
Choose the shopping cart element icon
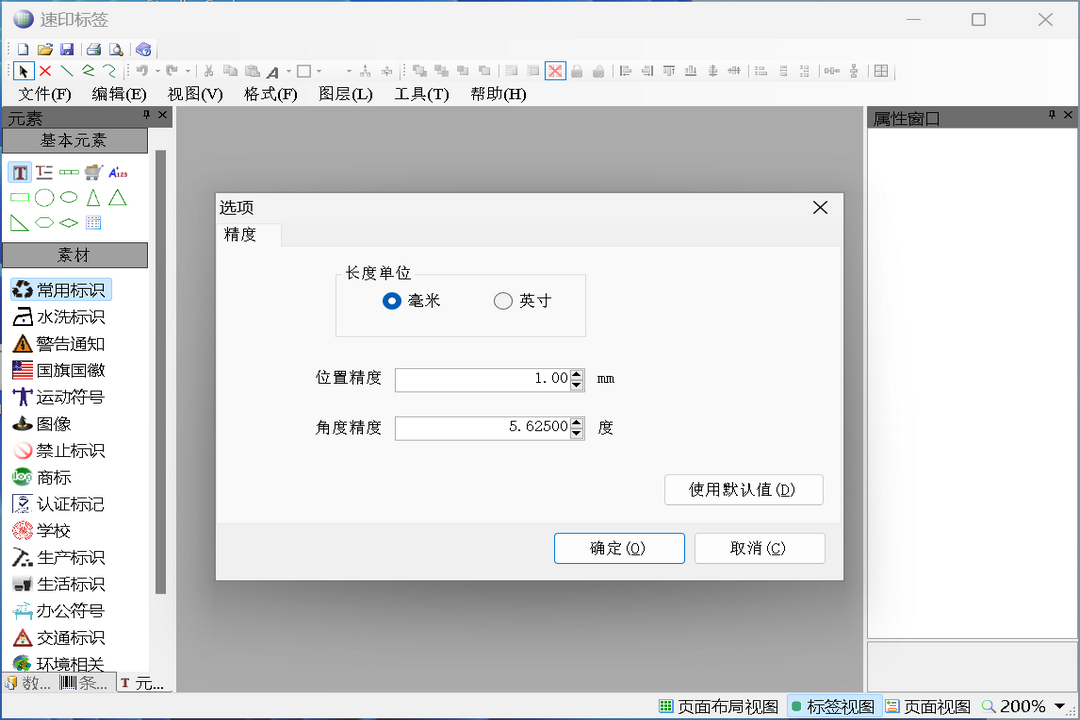(94, 172)
